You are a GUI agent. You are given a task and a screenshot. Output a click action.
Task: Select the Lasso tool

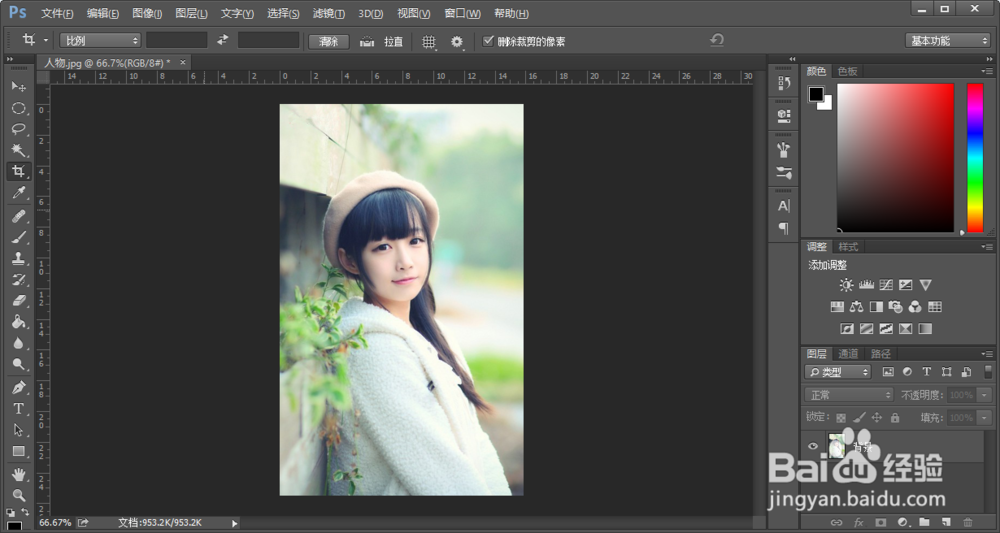(x=18, y=129)
